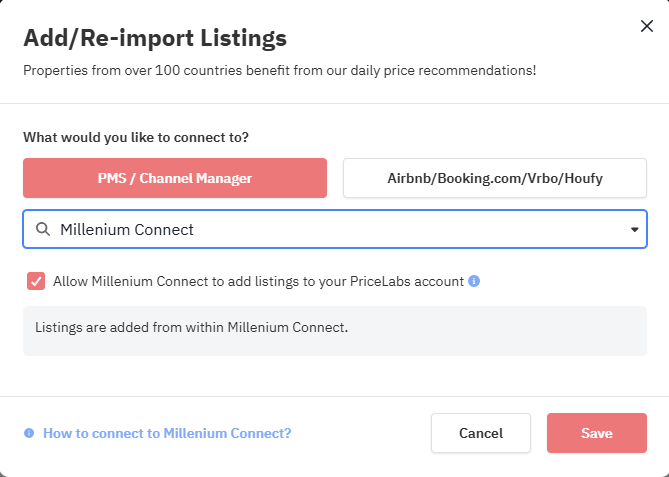Expand the integration dropdown arrow
The image size is (669, 477).
tap(634, 230)
